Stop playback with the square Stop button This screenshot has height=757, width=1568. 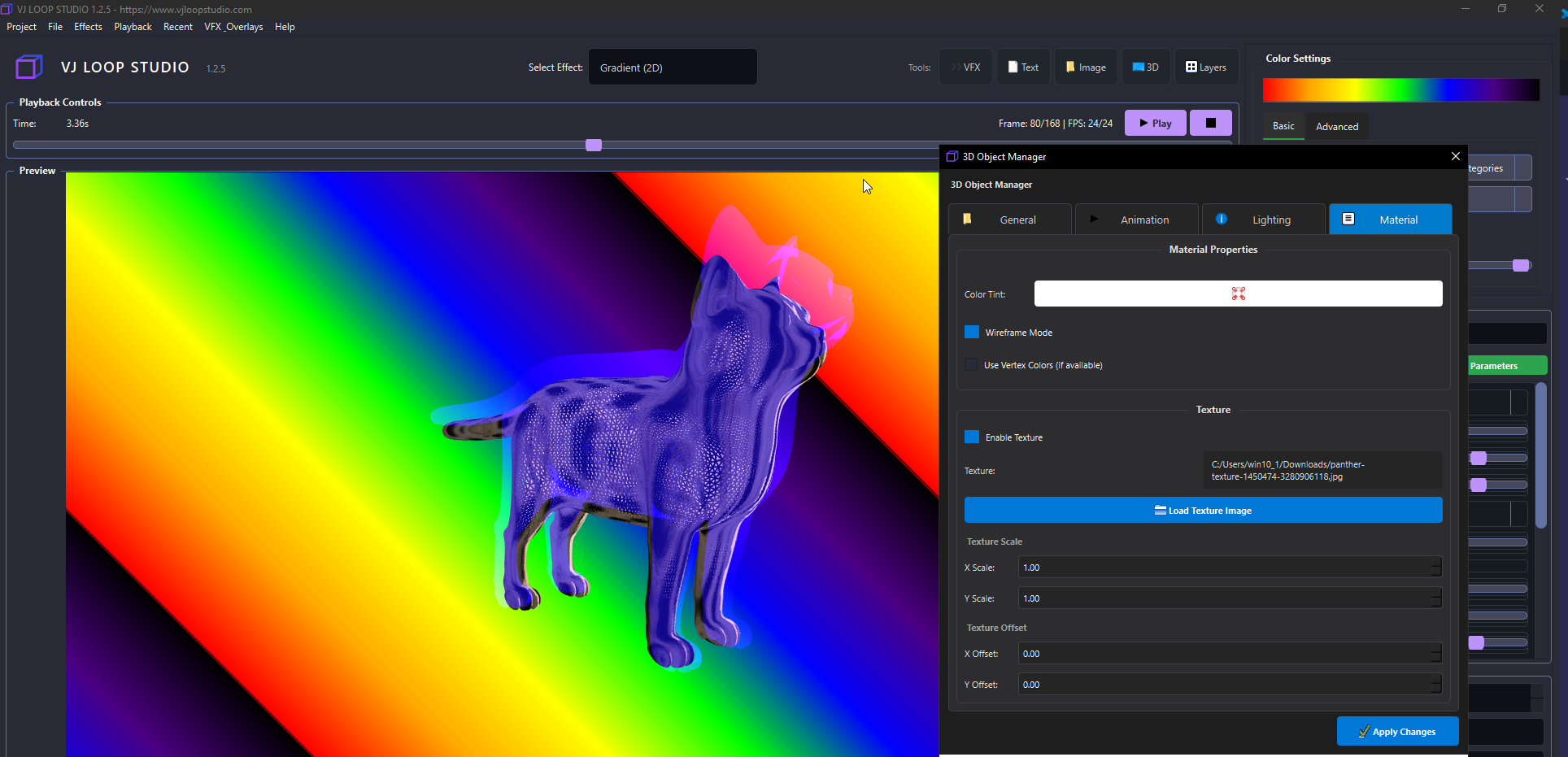[1211, 123]
